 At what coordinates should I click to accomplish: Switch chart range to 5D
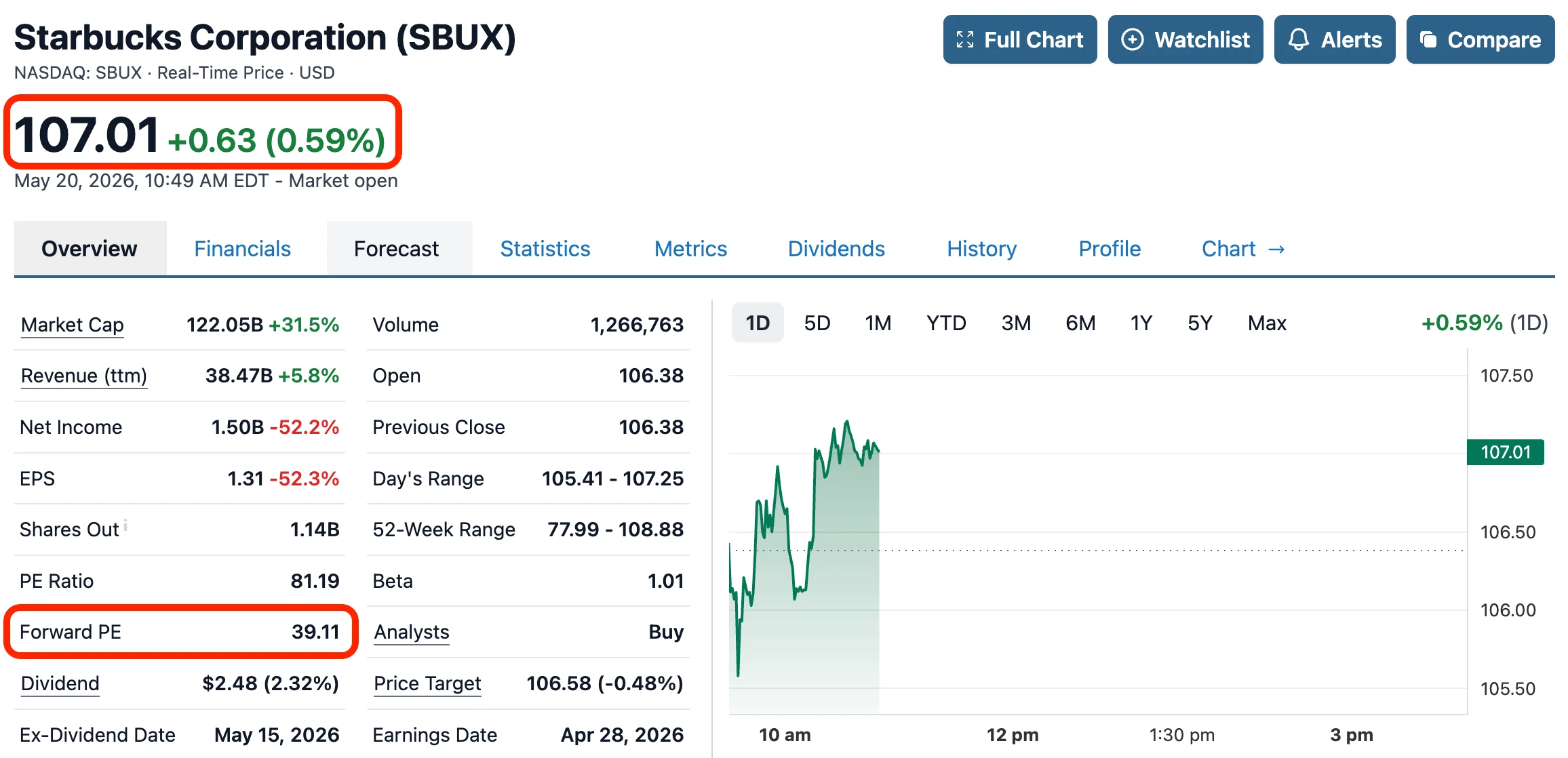pyautogui.click(x=817, y=323)
